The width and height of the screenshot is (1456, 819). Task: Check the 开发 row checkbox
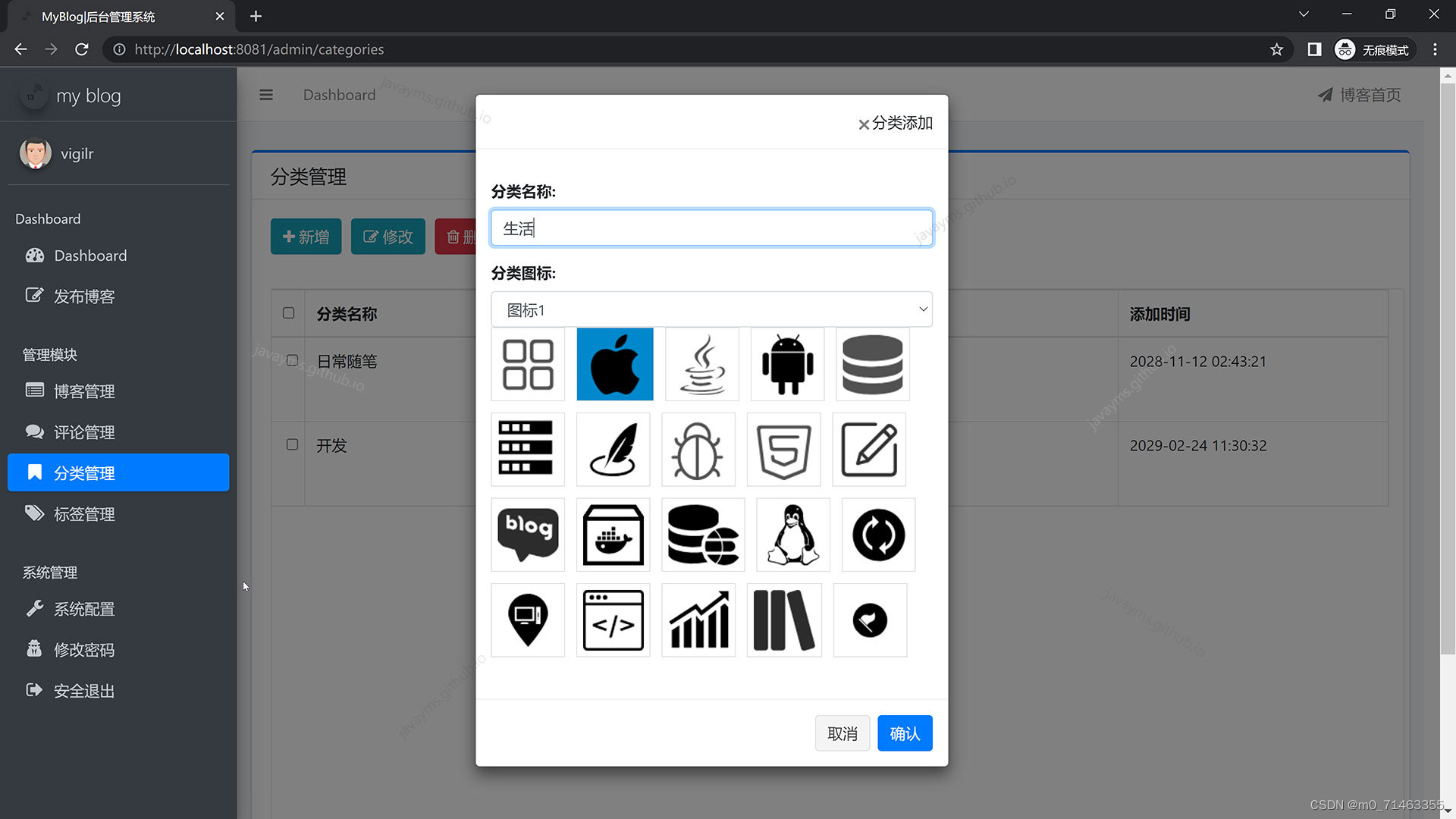(292, 445)
